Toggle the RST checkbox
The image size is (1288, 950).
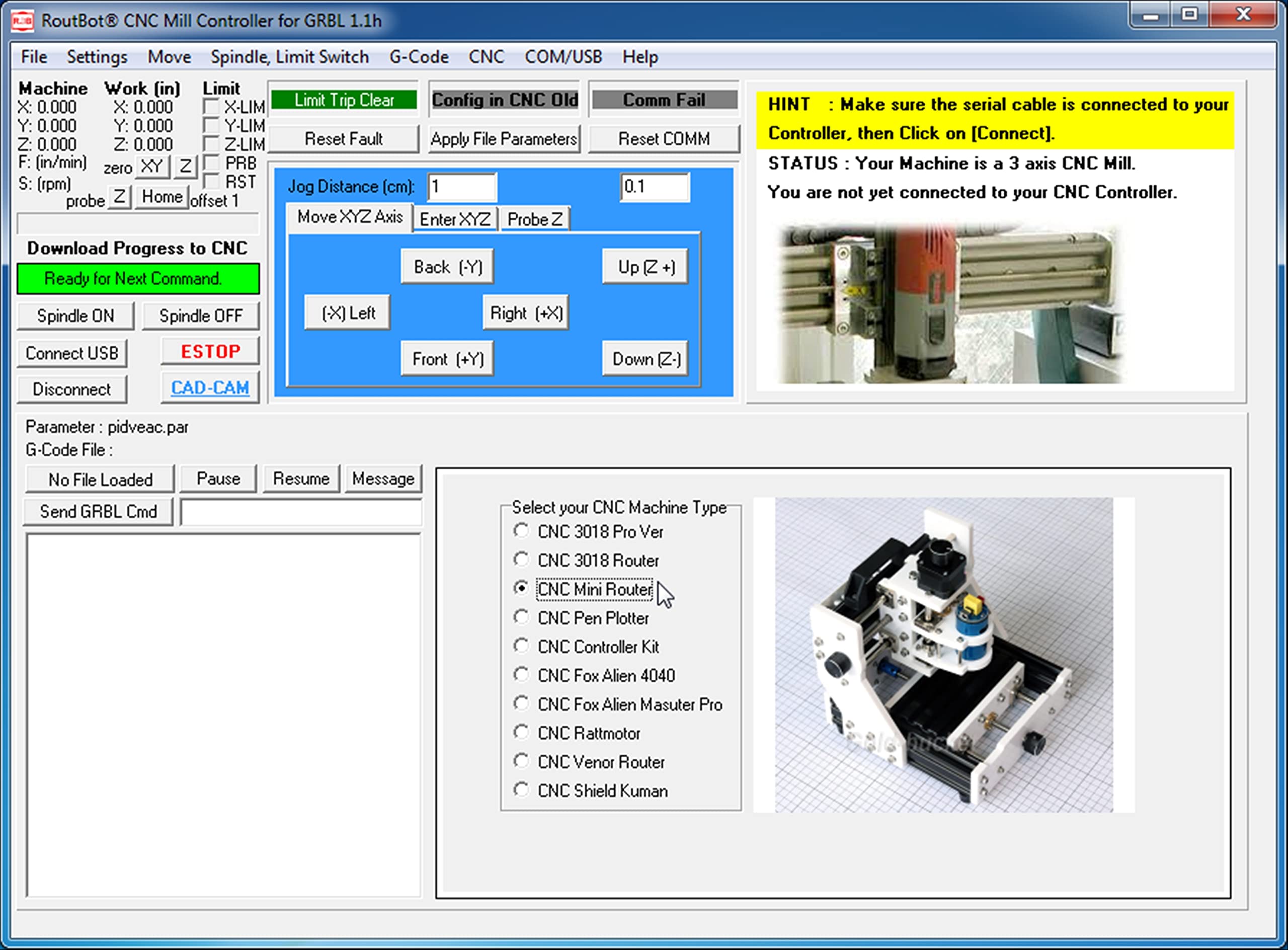pyautogui.click(x=212, y=182)
